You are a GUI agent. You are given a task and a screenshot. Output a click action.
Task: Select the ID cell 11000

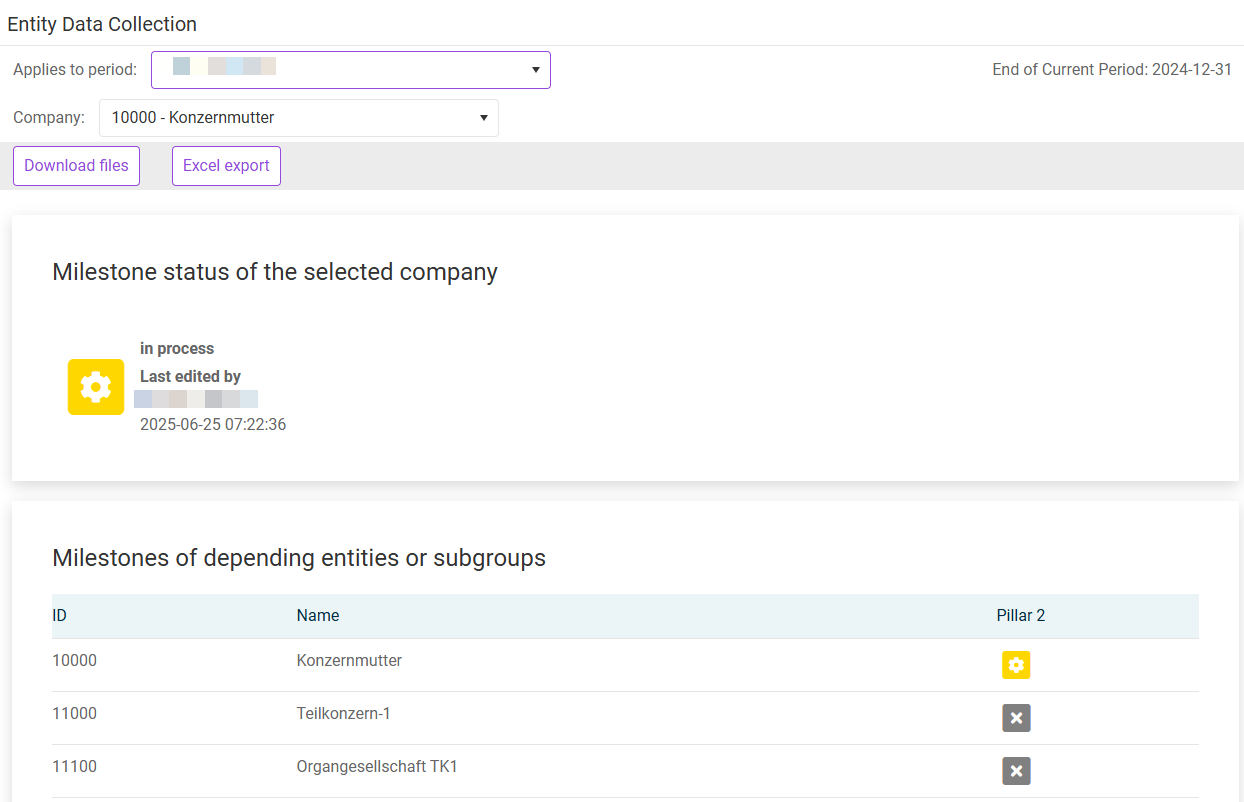click(x=75, y=714)
